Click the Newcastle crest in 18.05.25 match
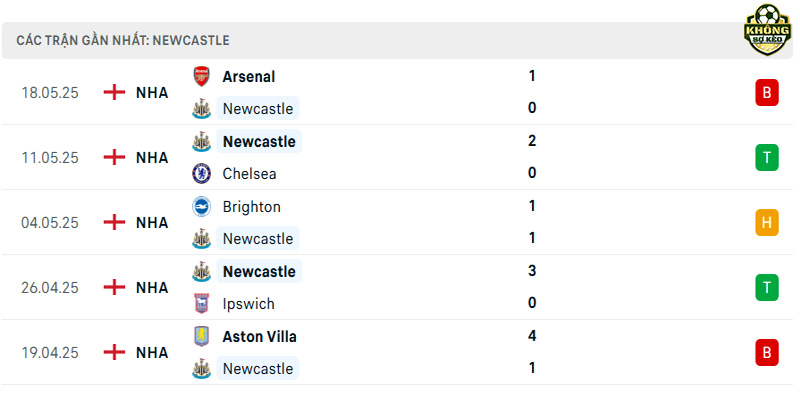This screenshot has height=400, width=800. click(x=202, y=109)
